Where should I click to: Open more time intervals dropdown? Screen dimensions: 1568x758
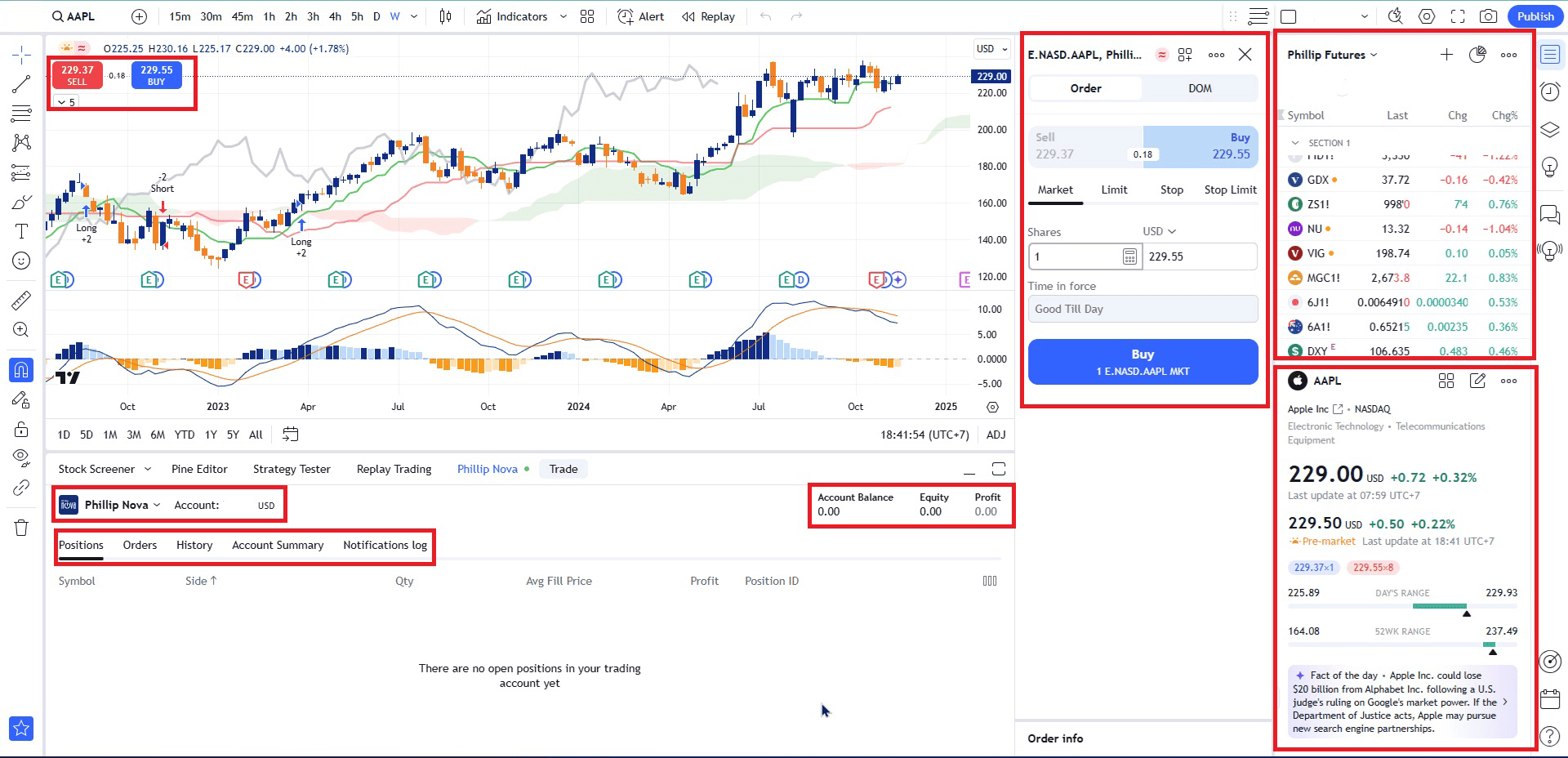pos(414,16)
